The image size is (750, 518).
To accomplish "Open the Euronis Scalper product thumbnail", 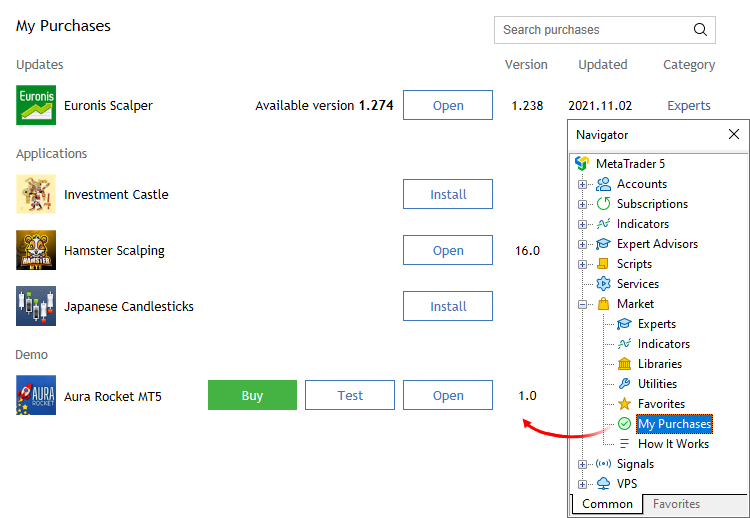I will pyautogui.click(x=36, y=105).
